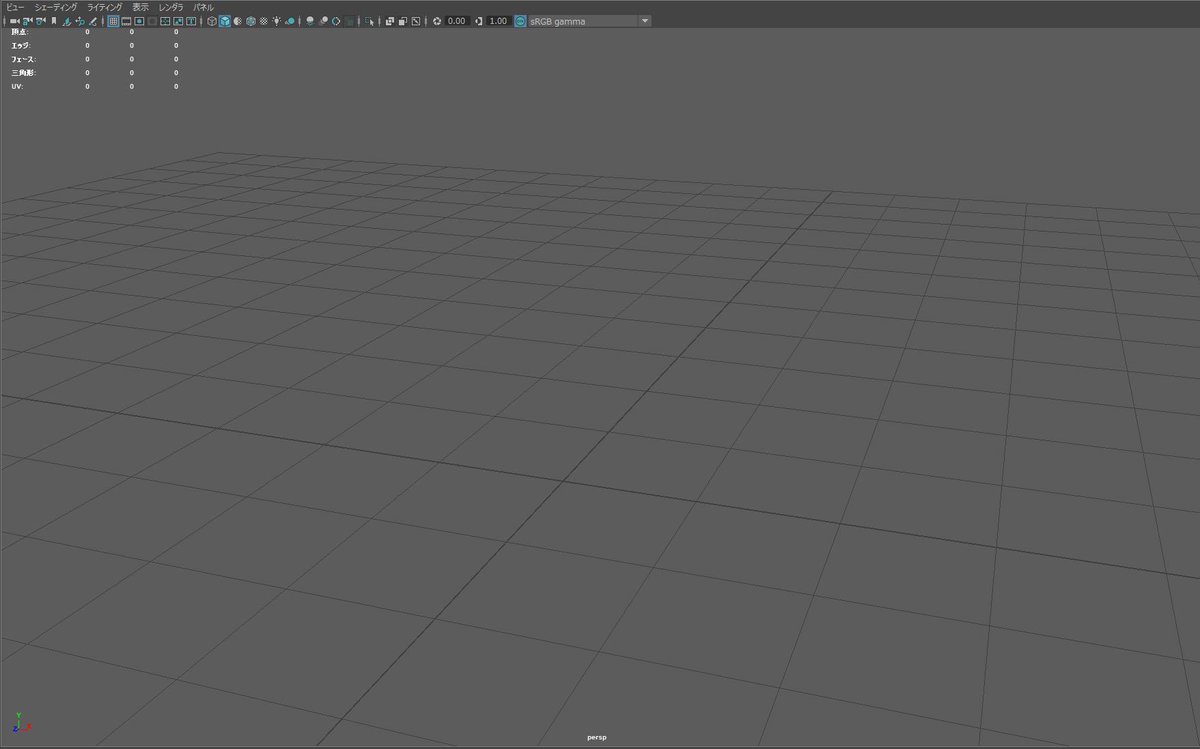This screenshot has height=749, width=1200.
Task: Click the Image Plane icon
Action: click(x=67, y=21)
